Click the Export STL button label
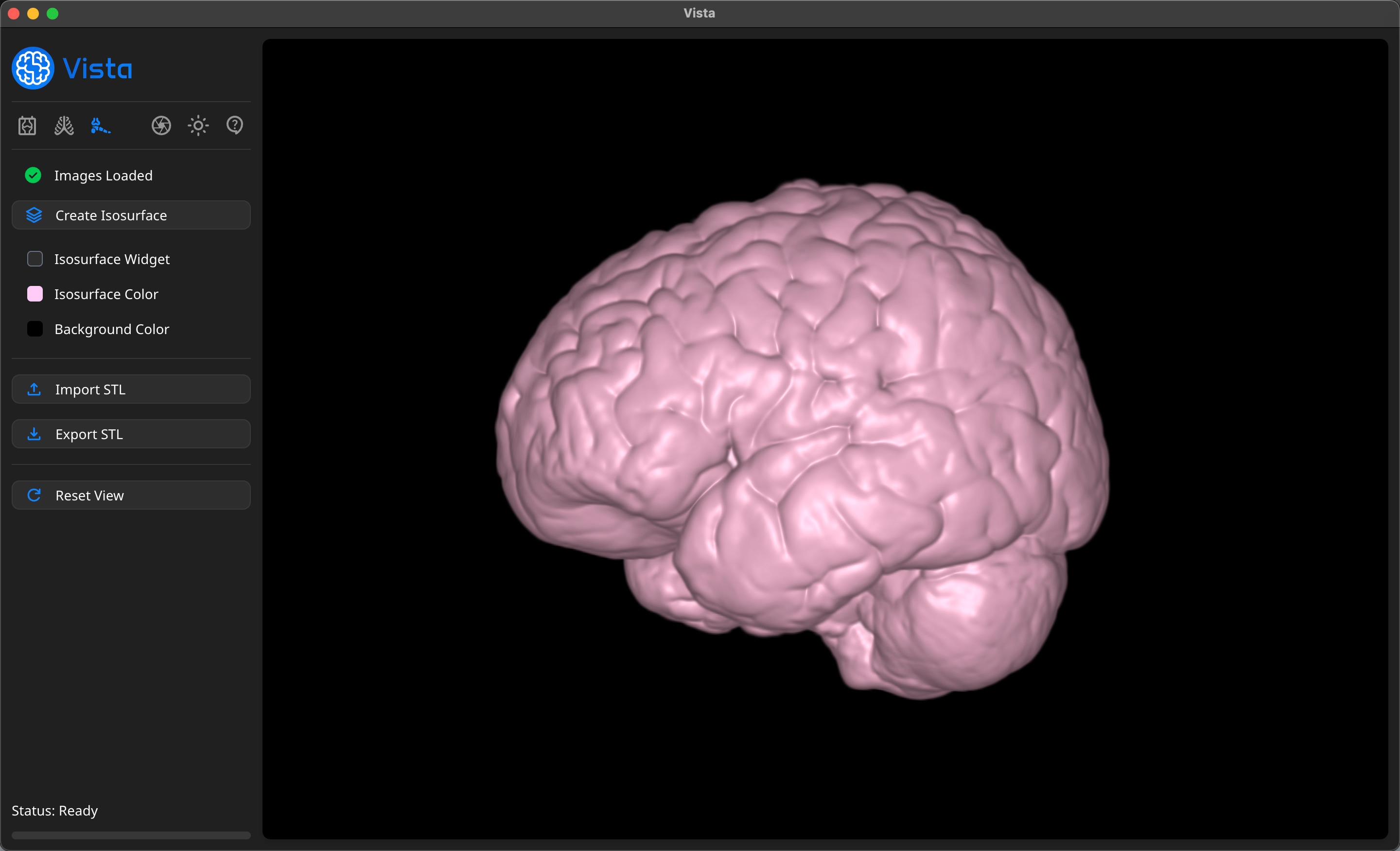The image size is (1400, 851). point(89,434)
